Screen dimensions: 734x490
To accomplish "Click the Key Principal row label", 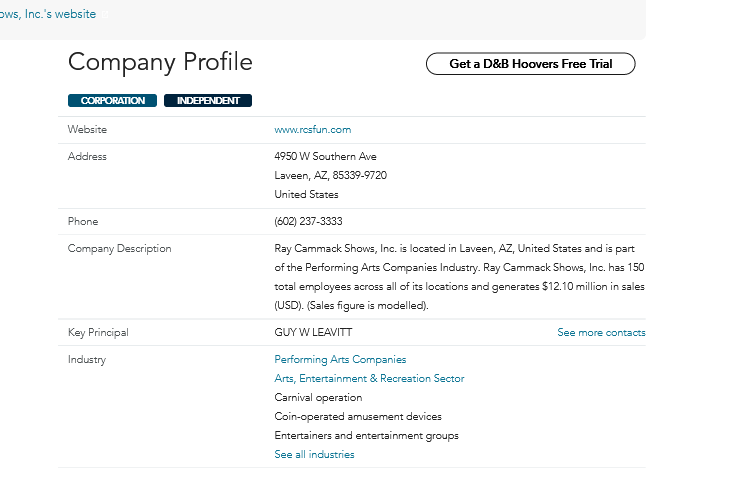I will click(98, 332).
